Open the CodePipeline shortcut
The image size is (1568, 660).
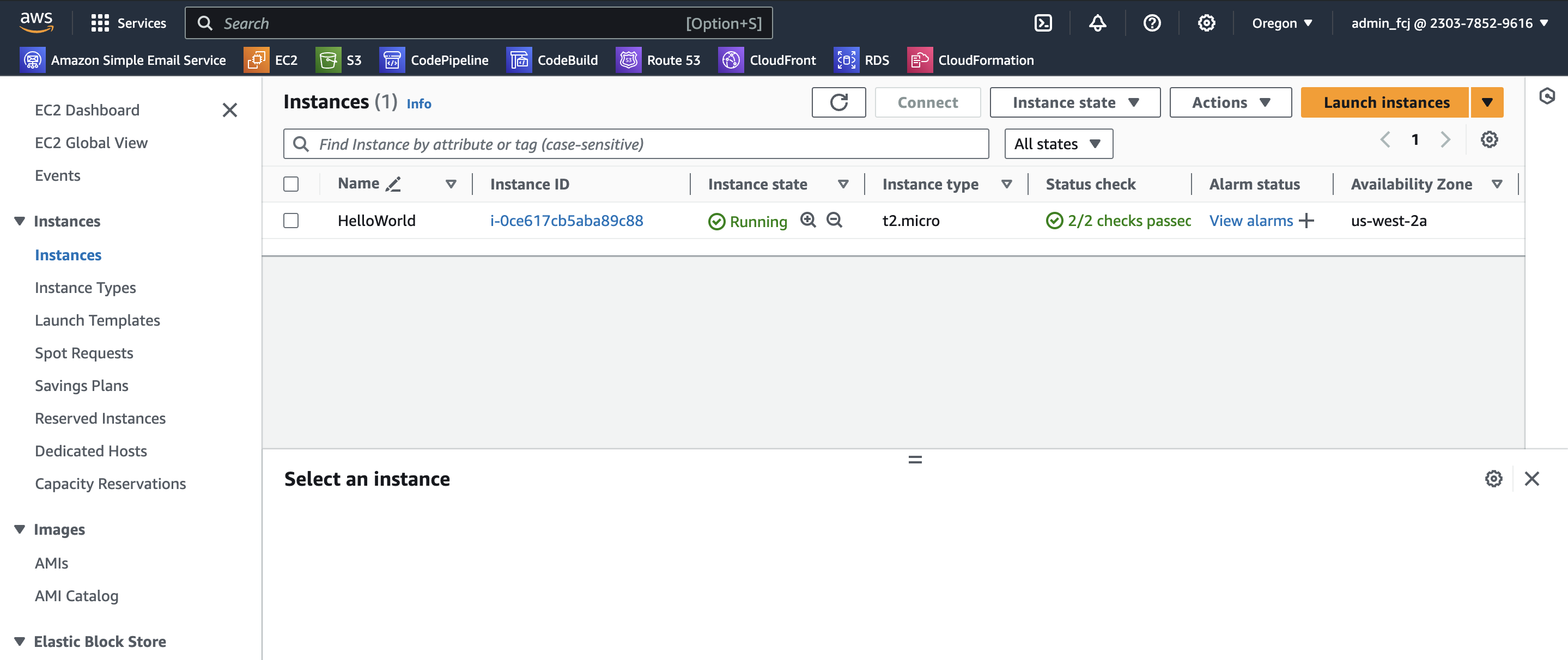(434, 59)
